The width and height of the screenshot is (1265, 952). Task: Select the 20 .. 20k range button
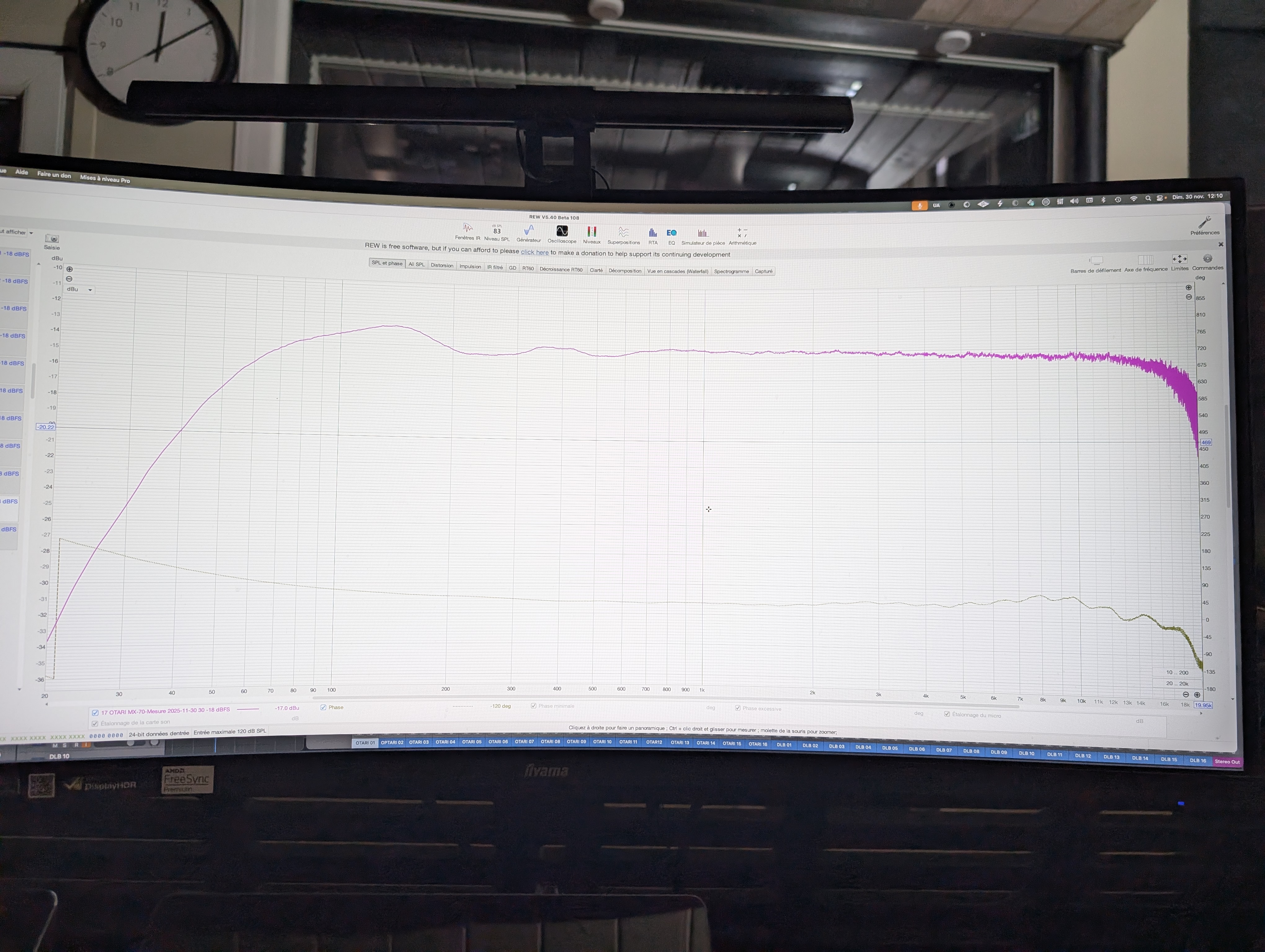tap(1177, 683)
